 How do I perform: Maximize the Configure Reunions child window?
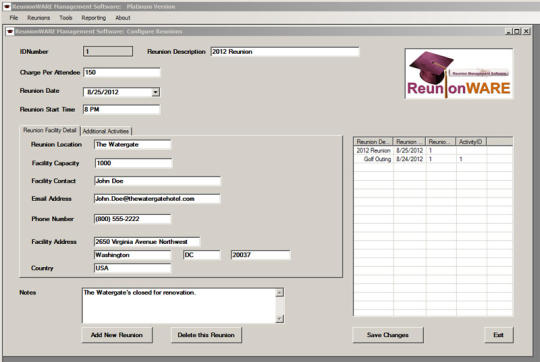tap(517, 31)
